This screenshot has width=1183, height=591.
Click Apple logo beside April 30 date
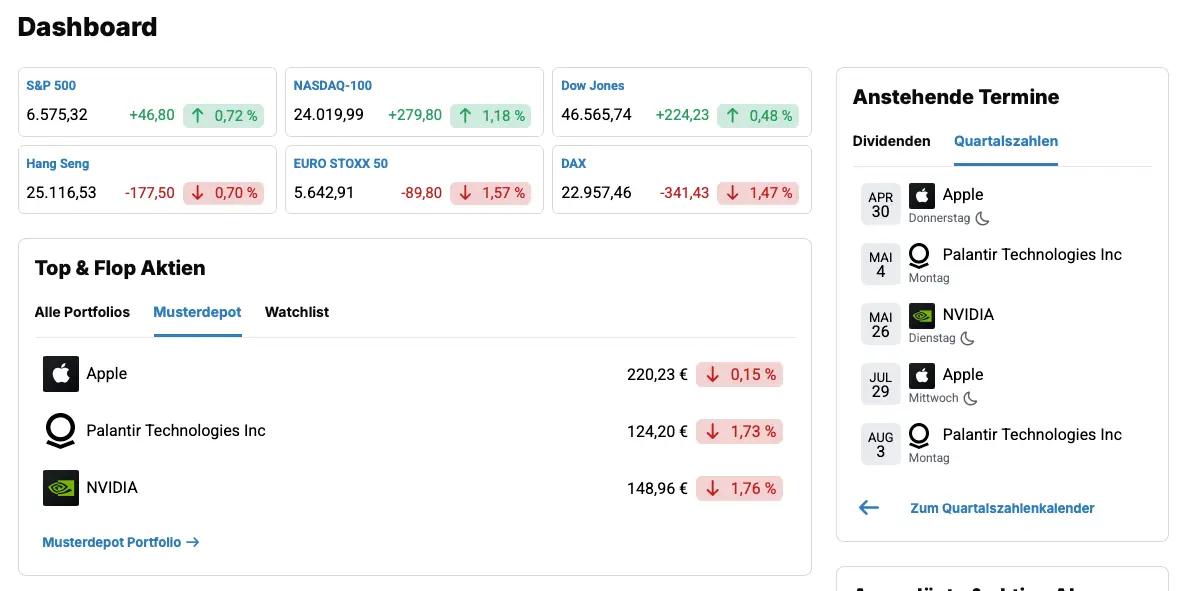click(x=921, y=196)
